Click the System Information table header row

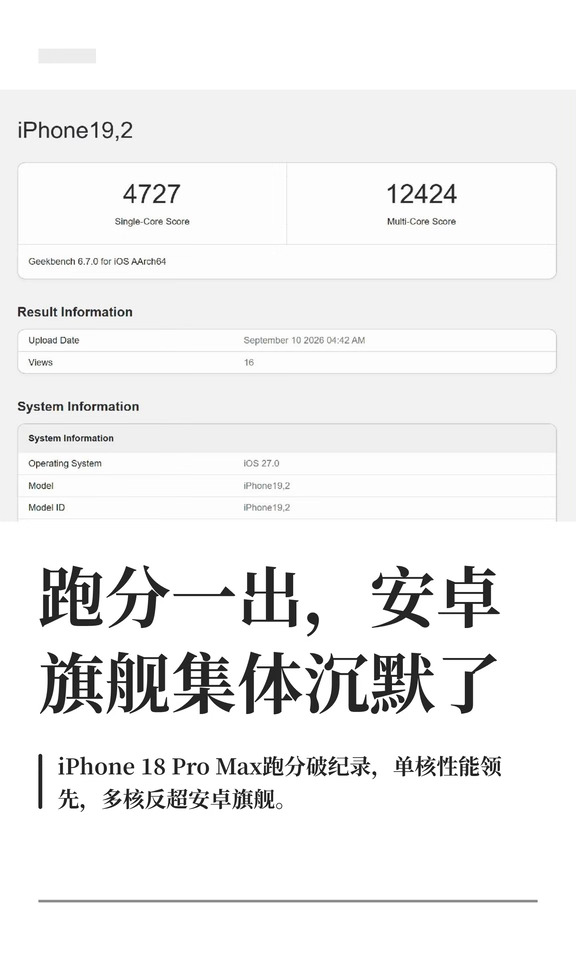pyautogui.click(x=287, y=438)
